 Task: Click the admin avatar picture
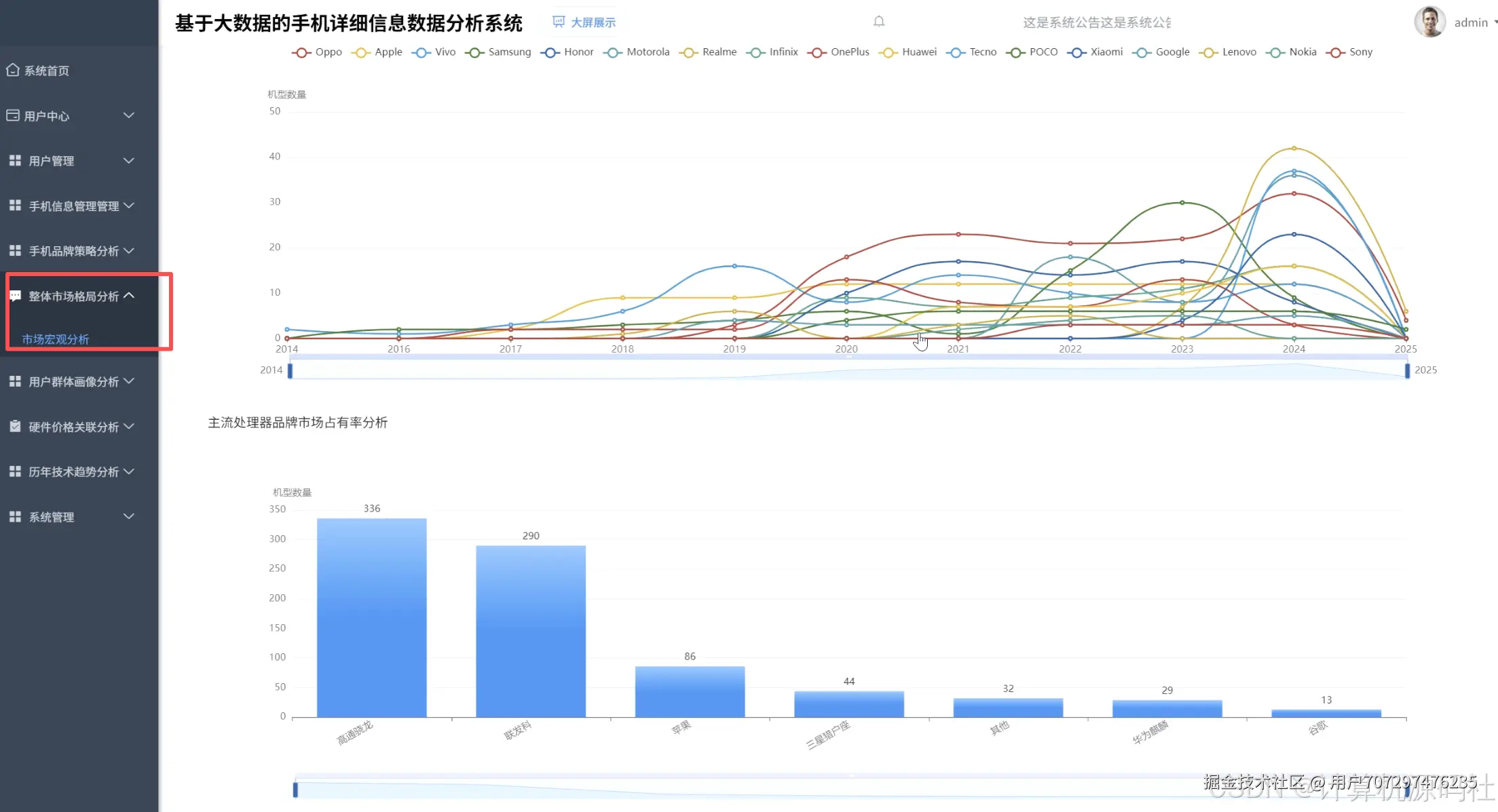pyautogui.click(x=1429, y=22)
